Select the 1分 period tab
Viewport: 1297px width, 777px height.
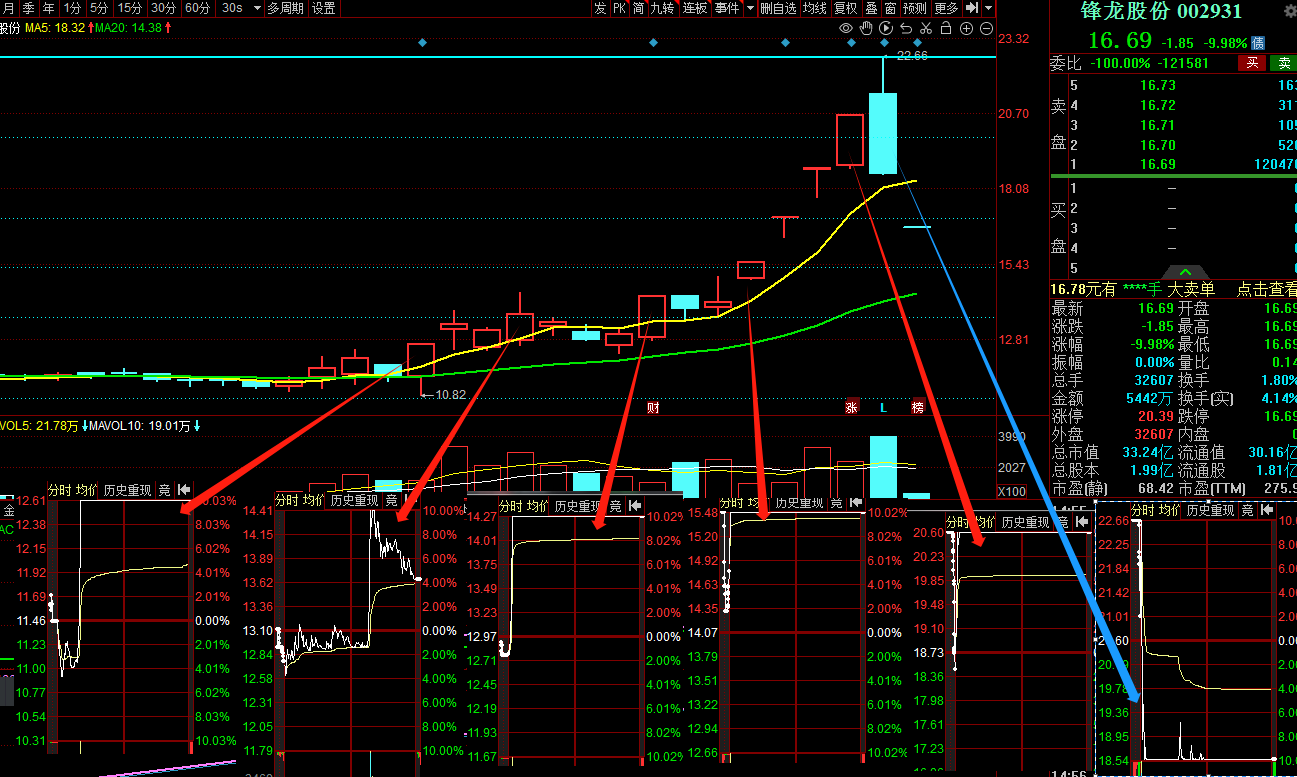(x=72, y=8)
